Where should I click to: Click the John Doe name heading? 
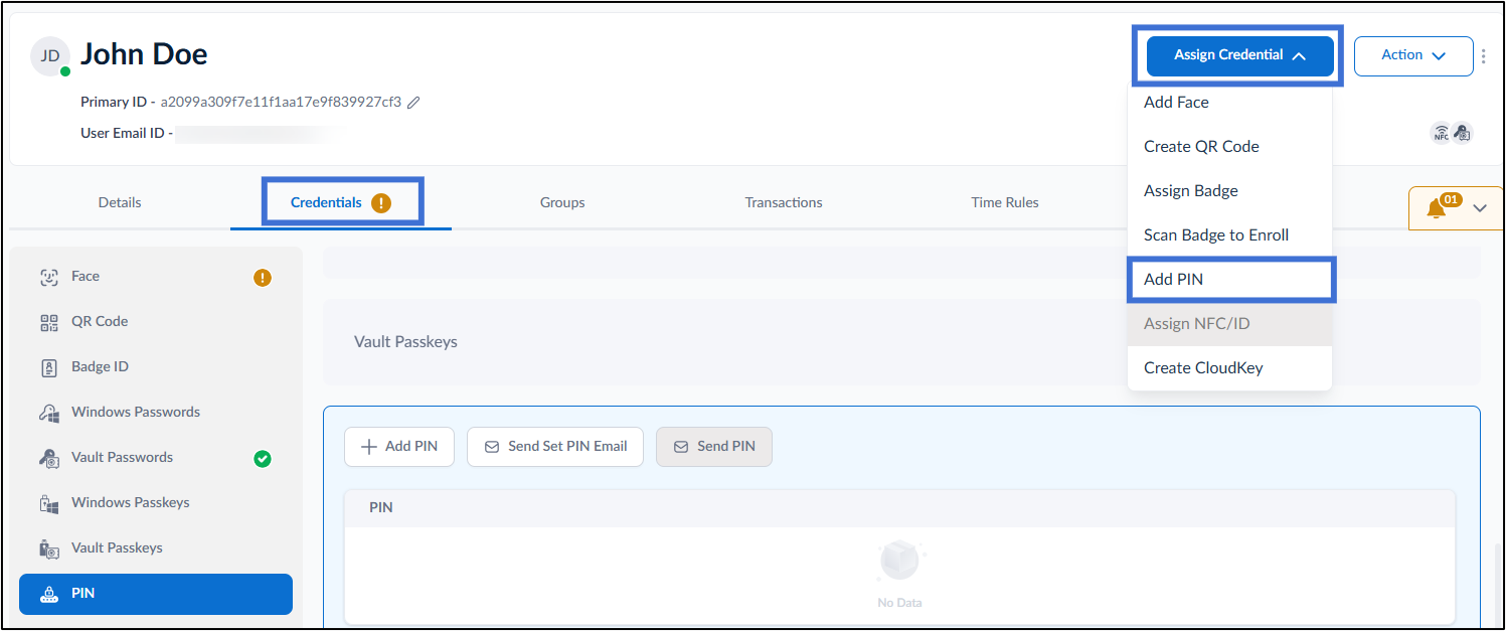coord(144,54)
